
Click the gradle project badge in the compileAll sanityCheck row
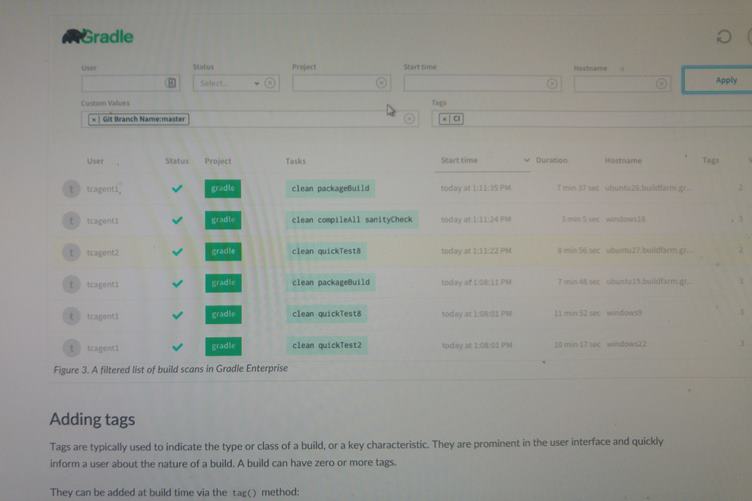pos(223,220)
